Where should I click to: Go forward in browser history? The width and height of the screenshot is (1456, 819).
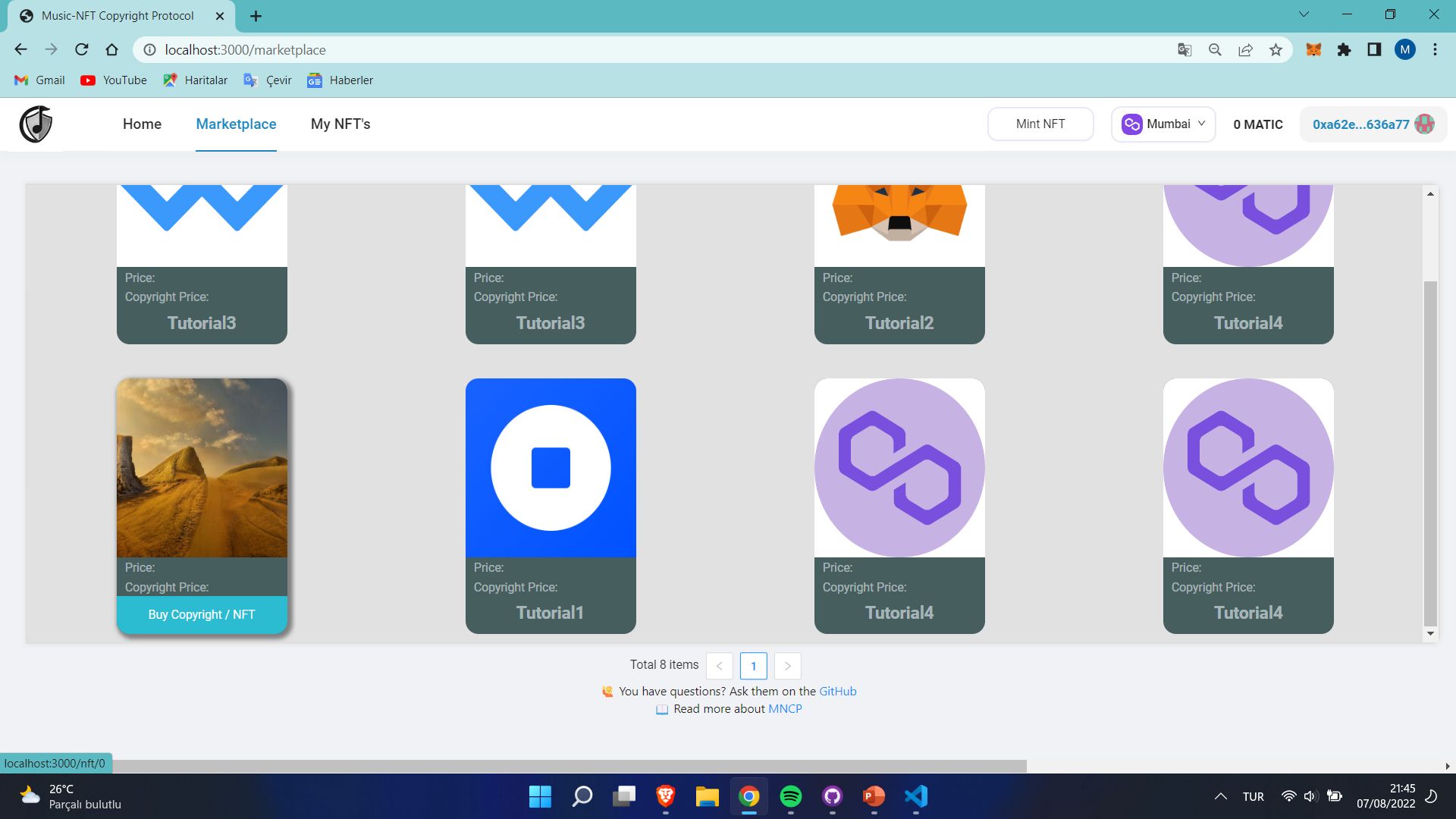coord(51,49)
